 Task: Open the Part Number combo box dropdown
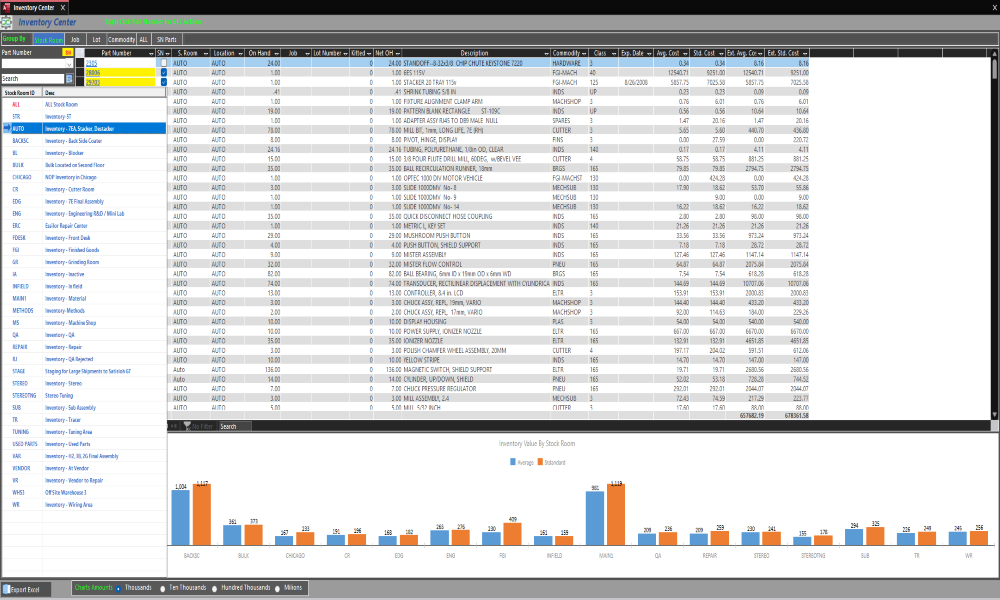(x=69, y=63)
